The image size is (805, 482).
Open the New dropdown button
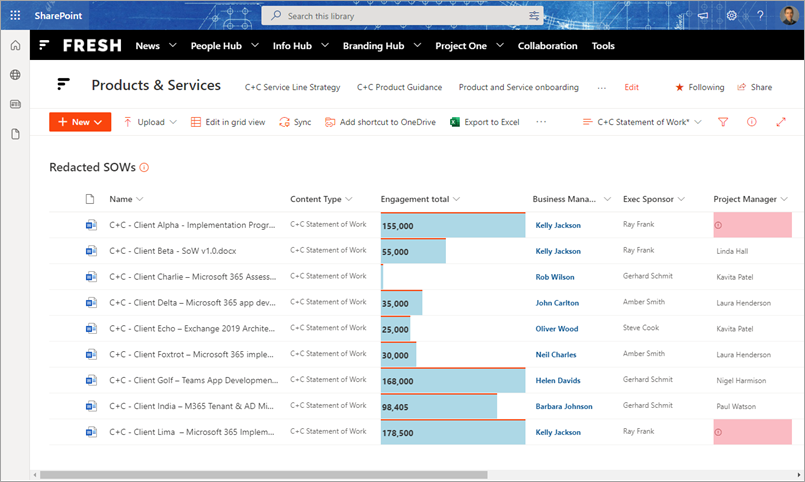[x=80, y=122]
